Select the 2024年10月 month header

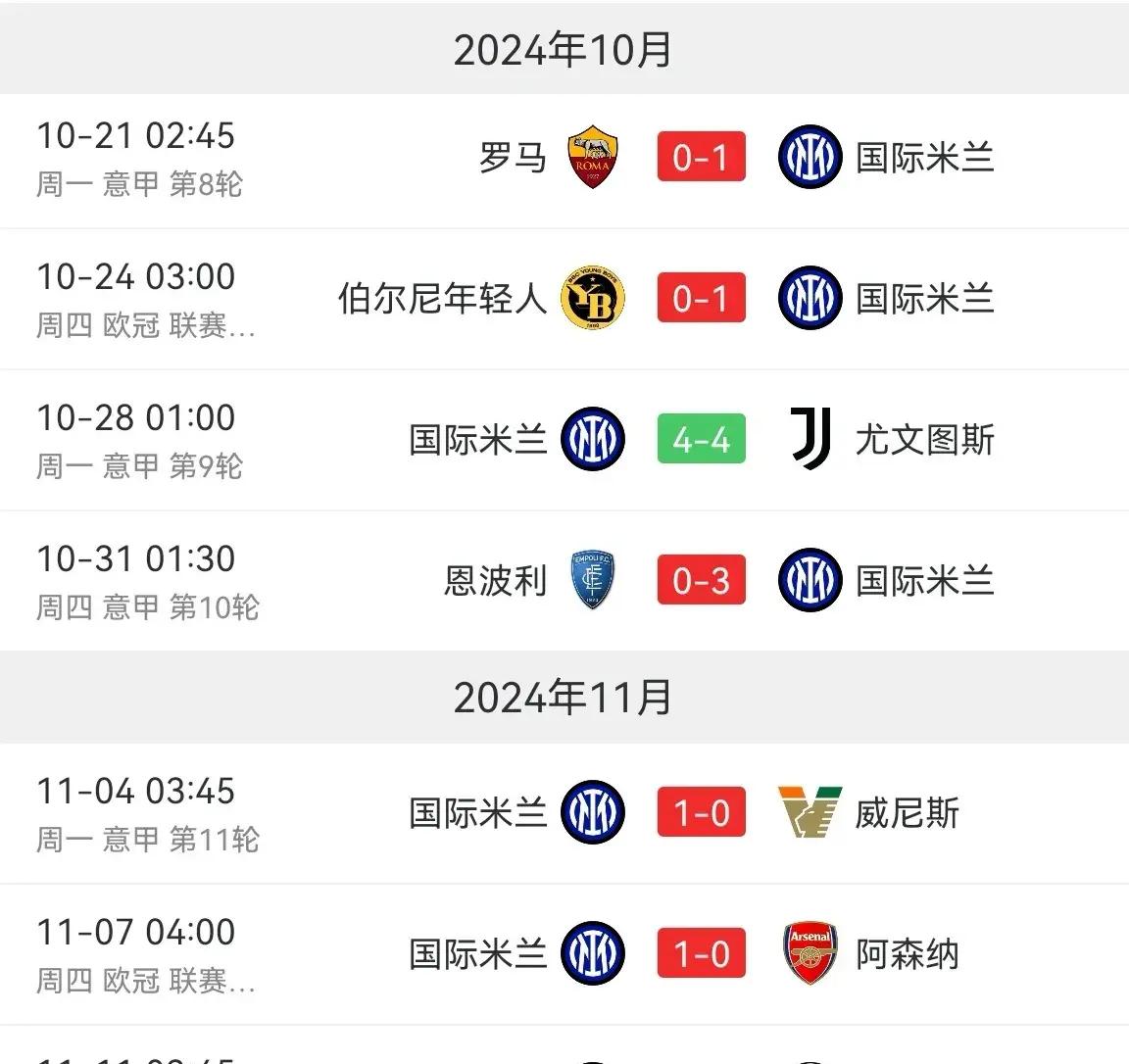pyautogui.click(x=564, y=49)
